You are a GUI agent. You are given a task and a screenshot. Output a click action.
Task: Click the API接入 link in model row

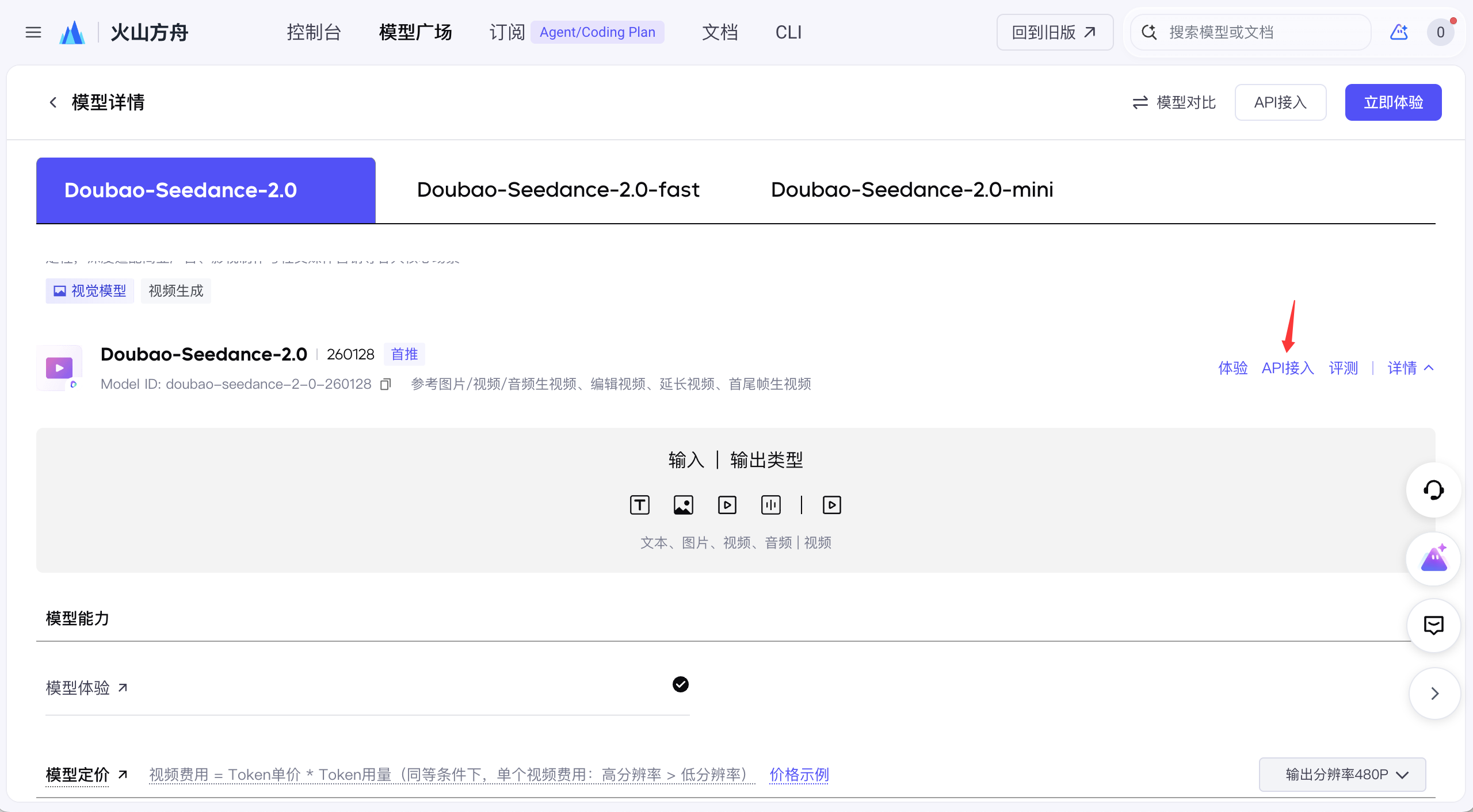point(1288,368)
